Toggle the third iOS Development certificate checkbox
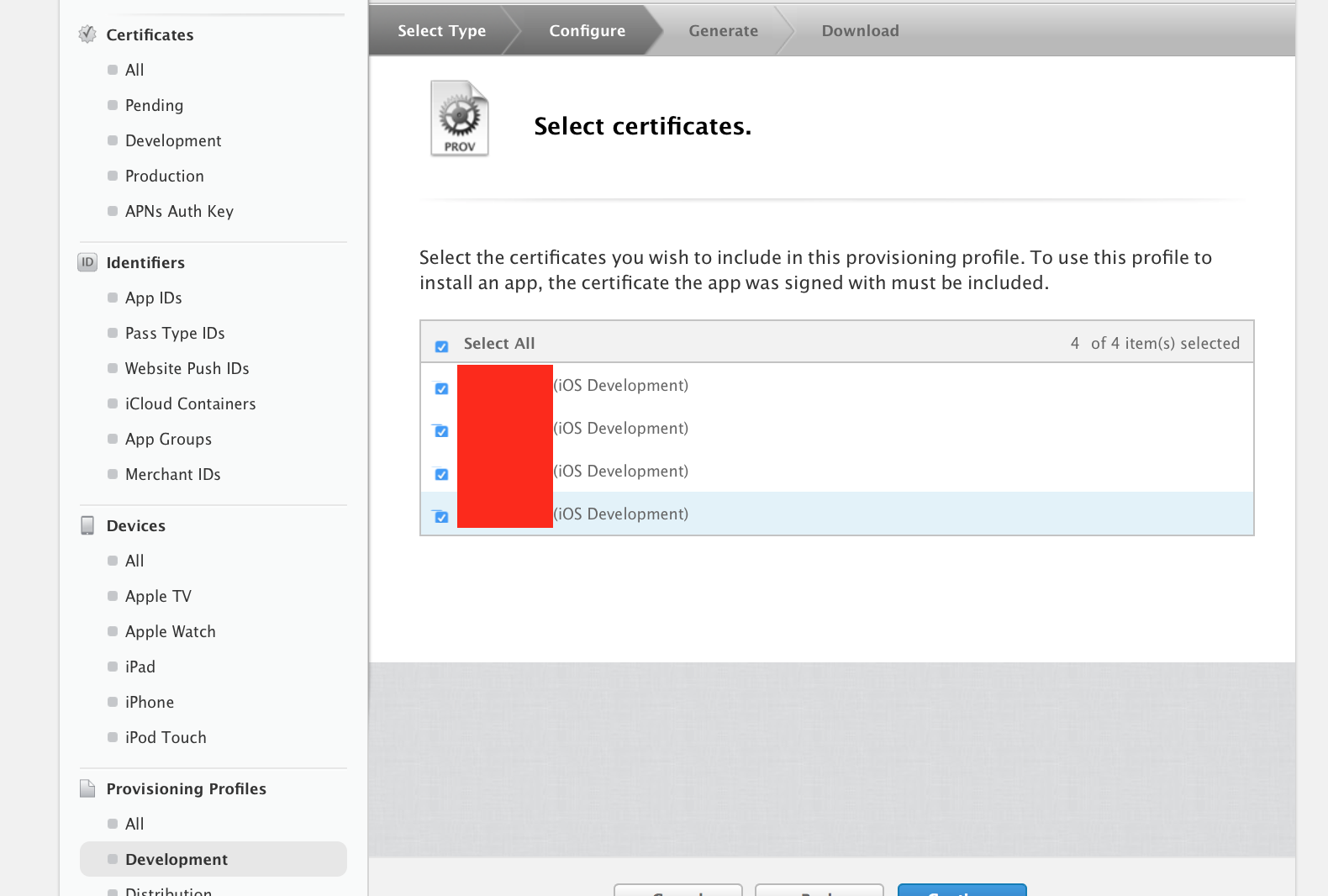The height and width of the screenshot is (896, 1328). [441, 474]
